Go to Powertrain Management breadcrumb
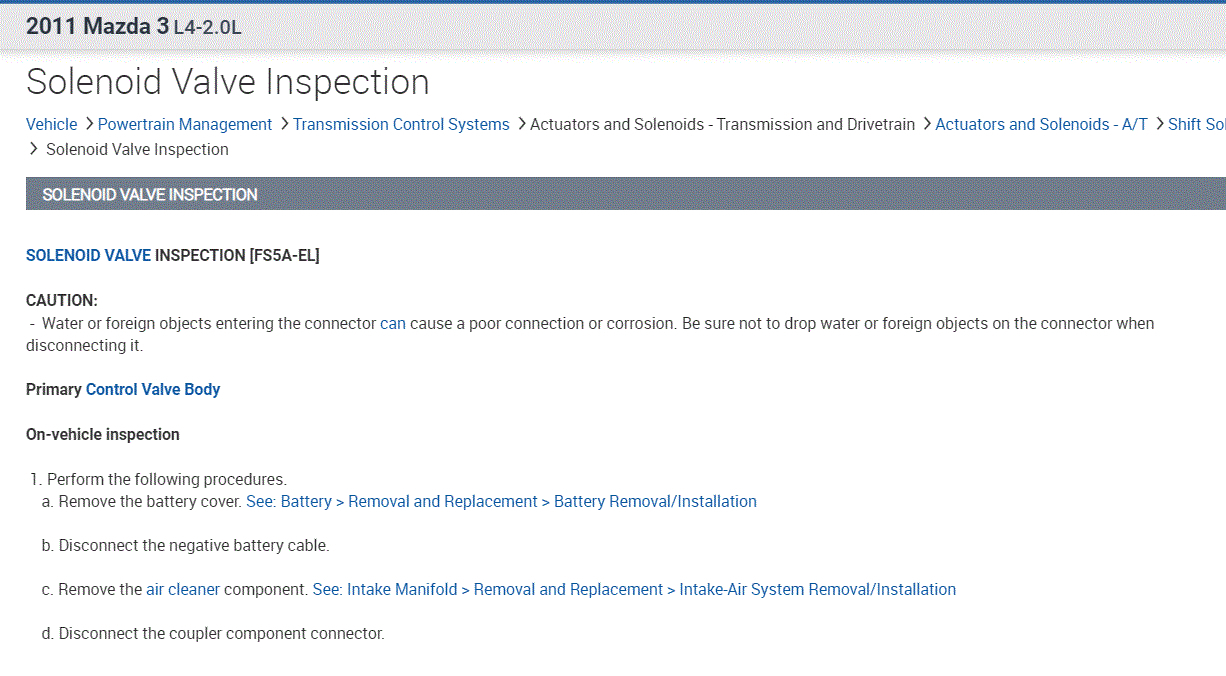 coord(185,124)
